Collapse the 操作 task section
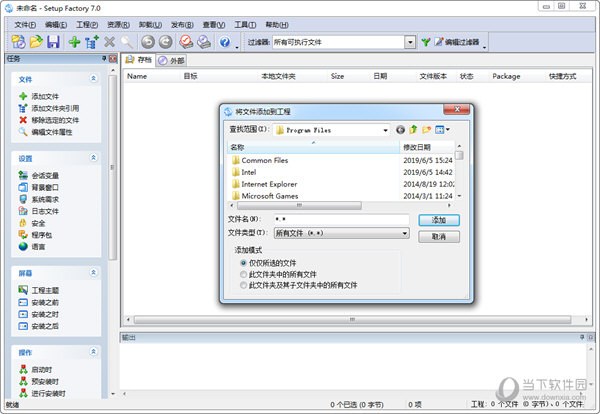 93,351
